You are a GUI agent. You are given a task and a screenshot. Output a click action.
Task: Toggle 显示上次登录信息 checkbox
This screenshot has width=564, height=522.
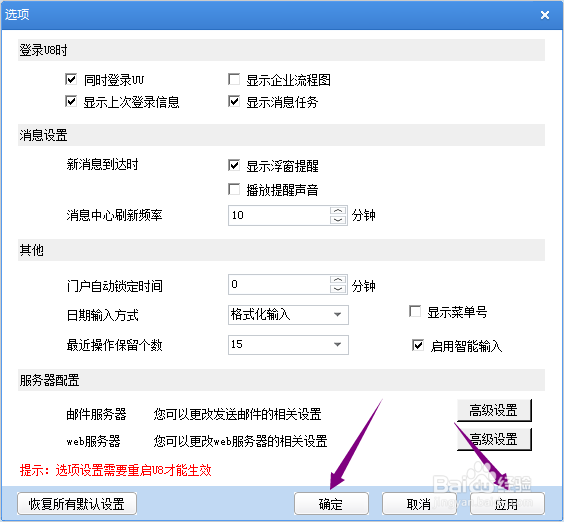click(x=71, y=101)
